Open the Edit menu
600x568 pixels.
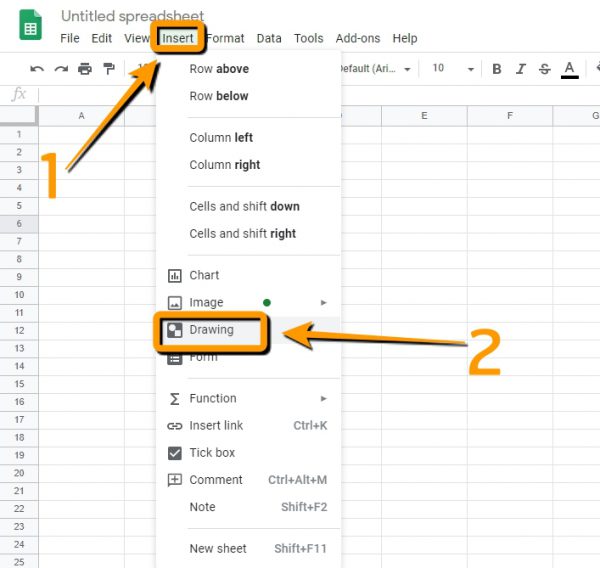click(x=101, y=38)
